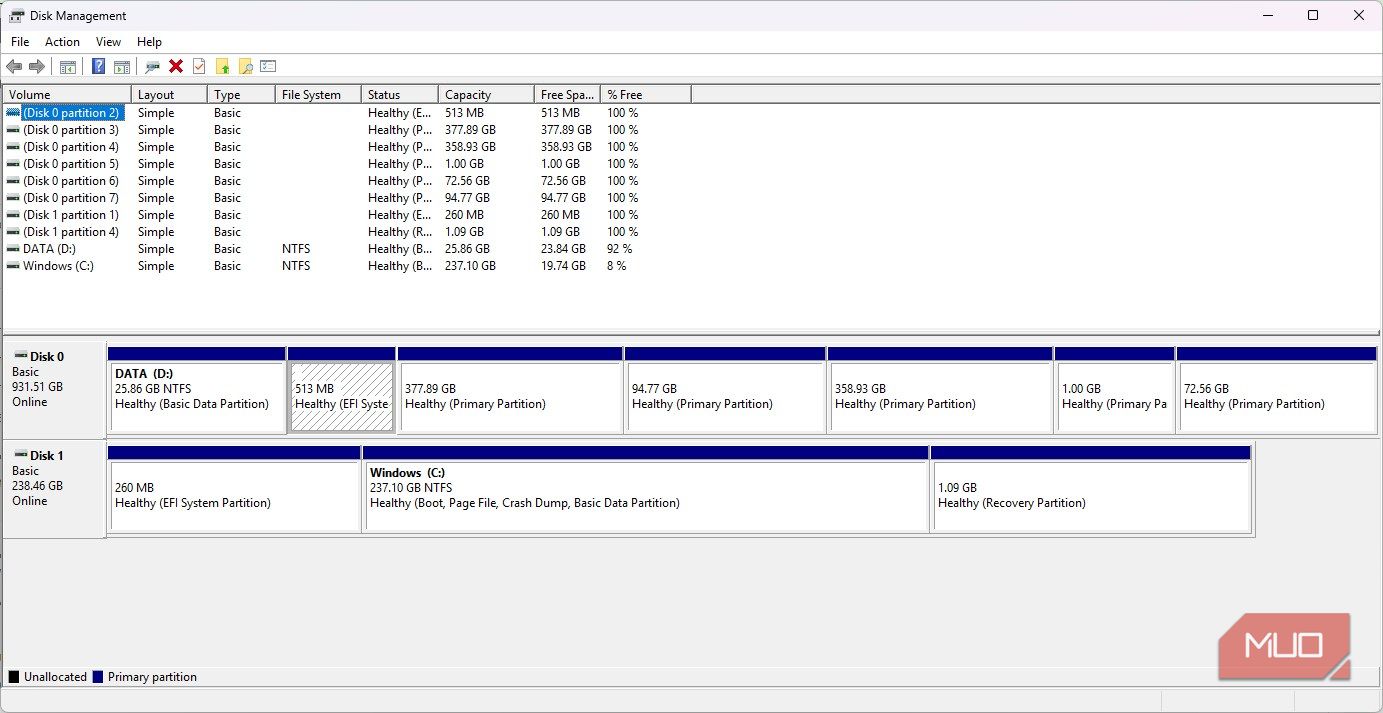The width and height of the screenshot is (1383, 713).
Task: Select the 94.77 GB primary partition block
Action: [725, 390]
